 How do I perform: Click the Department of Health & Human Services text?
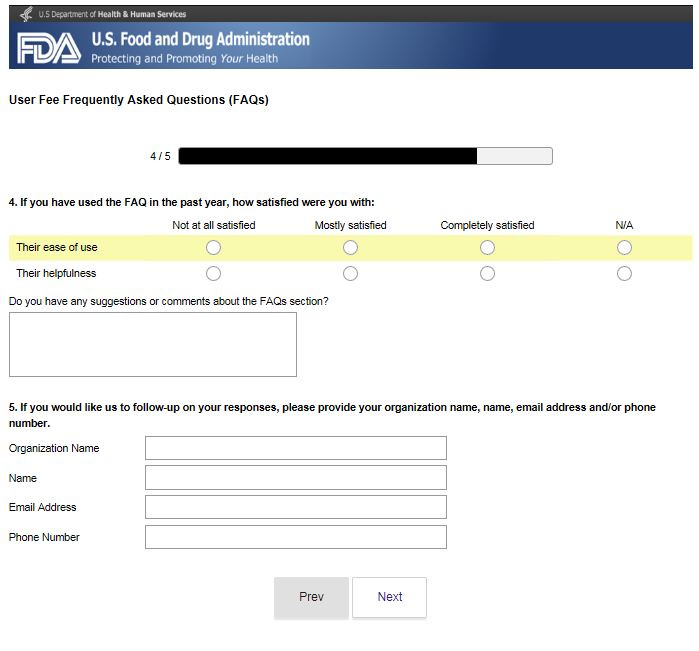[112, 14]
